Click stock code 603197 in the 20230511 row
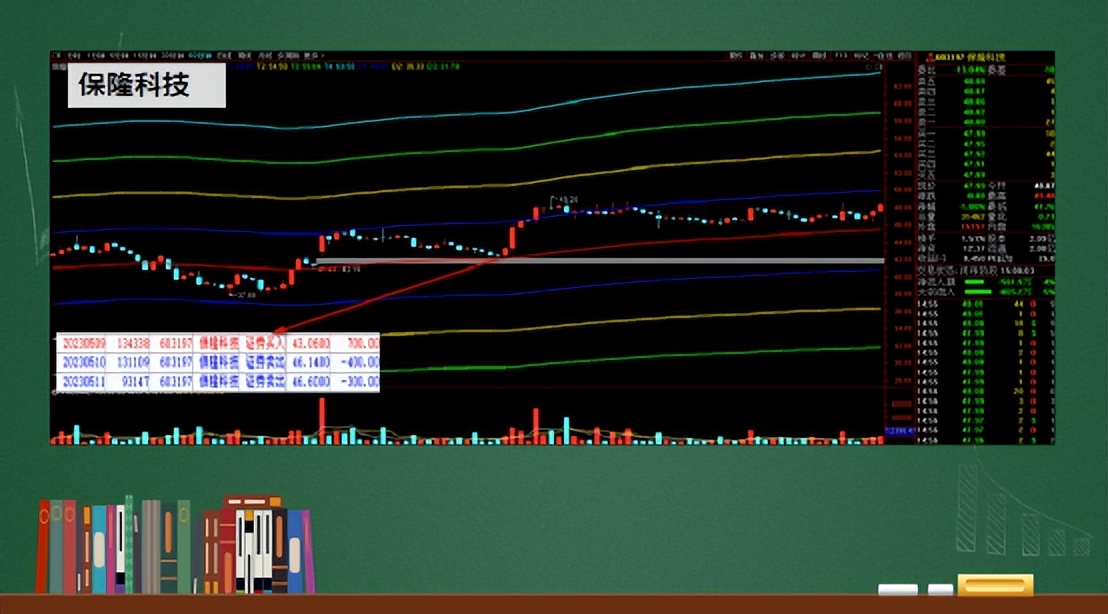 click(175, 382)
